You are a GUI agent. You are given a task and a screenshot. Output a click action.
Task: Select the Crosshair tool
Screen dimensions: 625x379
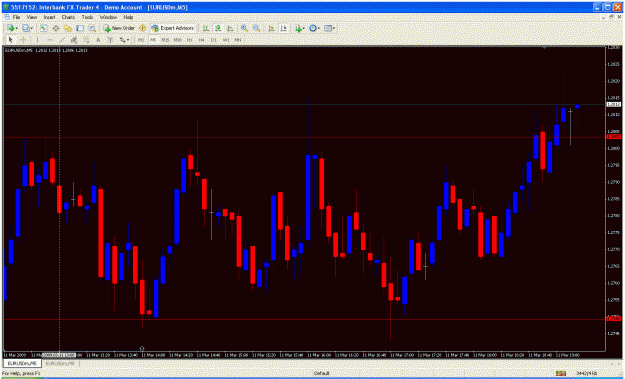(x=23, y=40)
